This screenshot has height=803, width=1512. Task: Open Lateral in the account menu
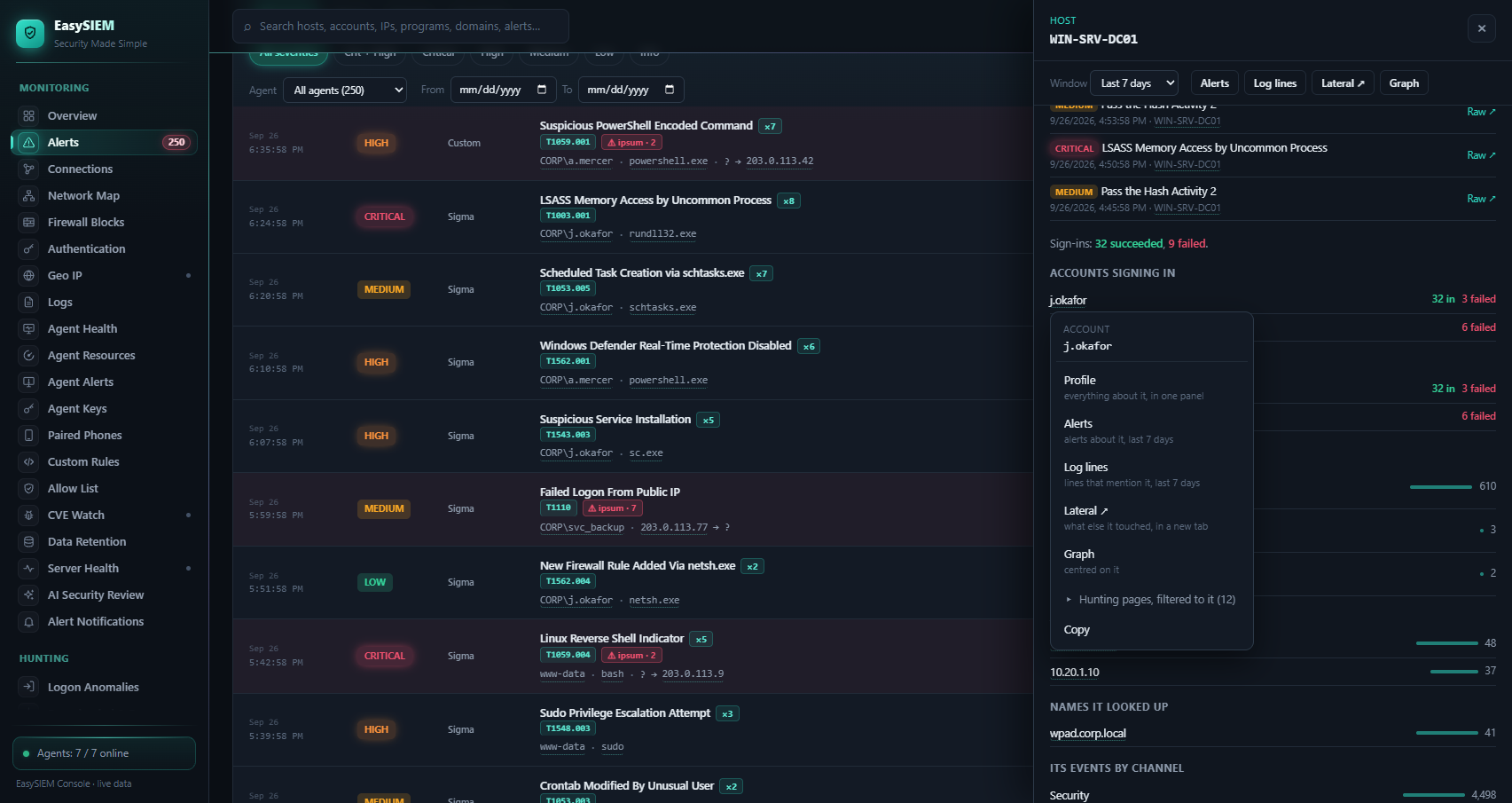(x=1152, y=518)
